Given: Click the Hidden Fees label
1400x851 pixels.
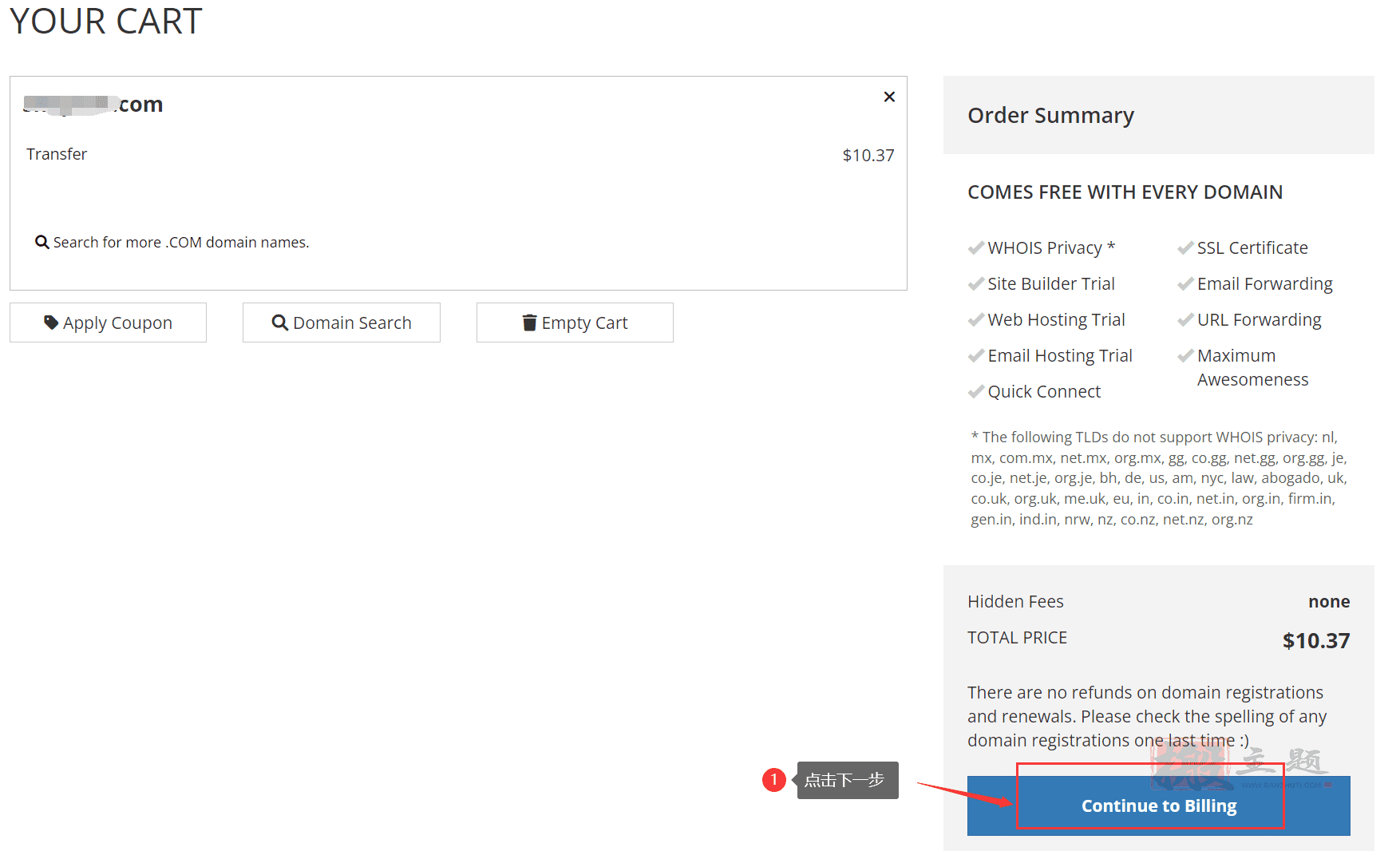Looking at the screenshot, I should [x=1015, y=601].
